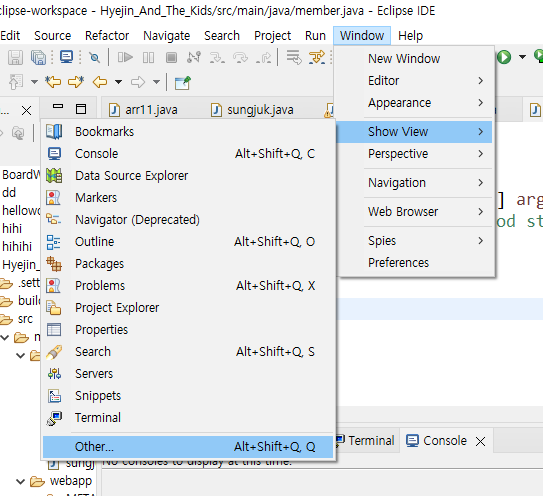This screenshot has width=543, height=496.
Task: Click Use Step Filters icon
Action: click(317, 57)
